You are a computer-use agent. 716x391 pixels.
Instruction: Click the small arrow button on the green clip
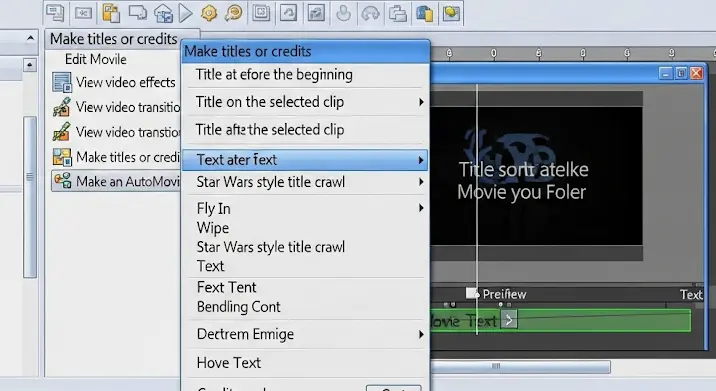click(509, 320)
